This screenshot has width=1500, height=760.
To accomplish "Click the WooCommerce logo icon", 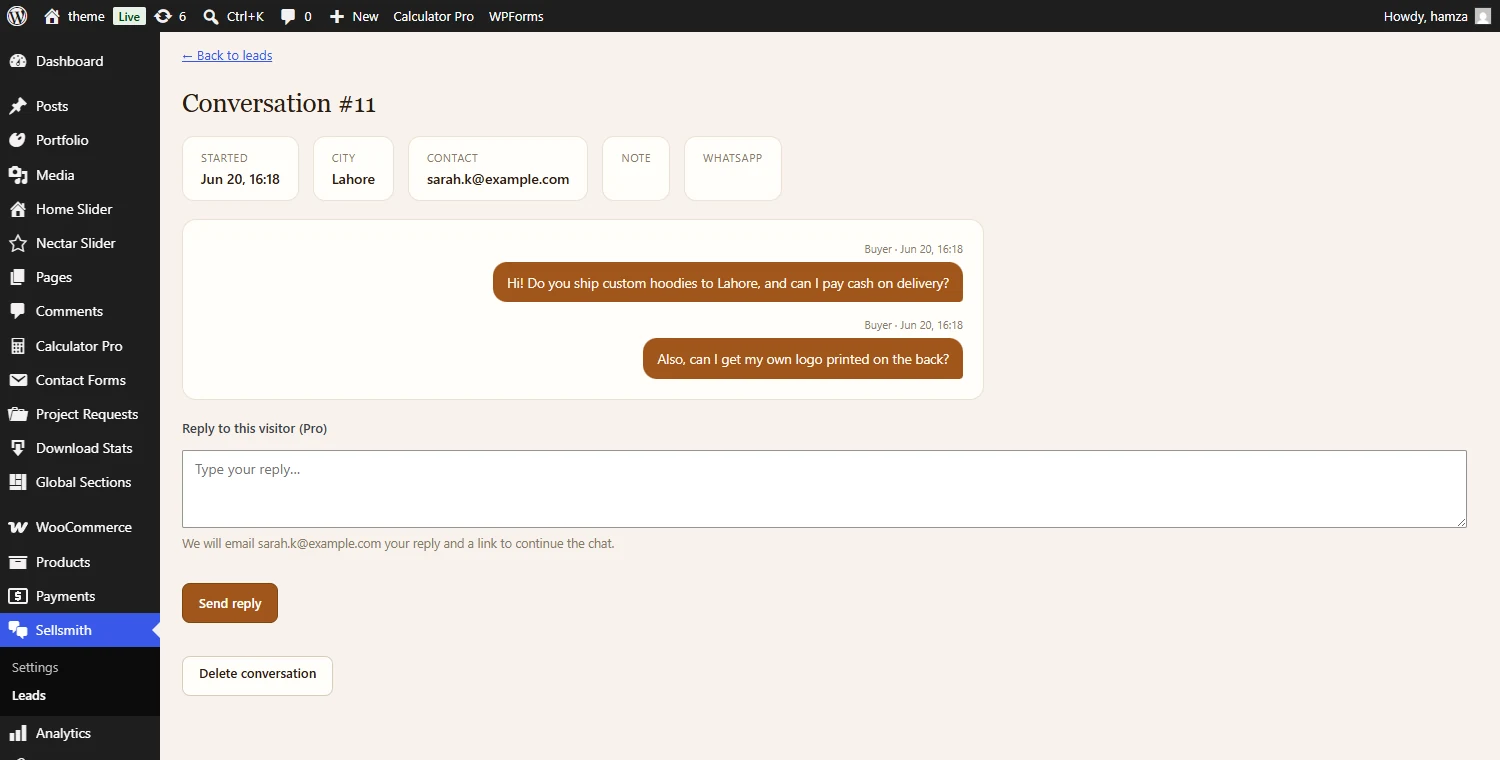I will (18, 527).
